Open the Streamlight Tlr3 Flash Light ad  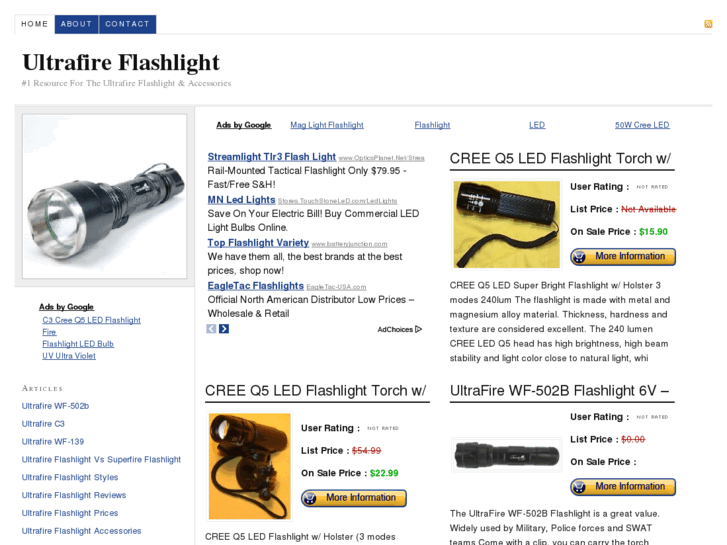pos(272,157)
